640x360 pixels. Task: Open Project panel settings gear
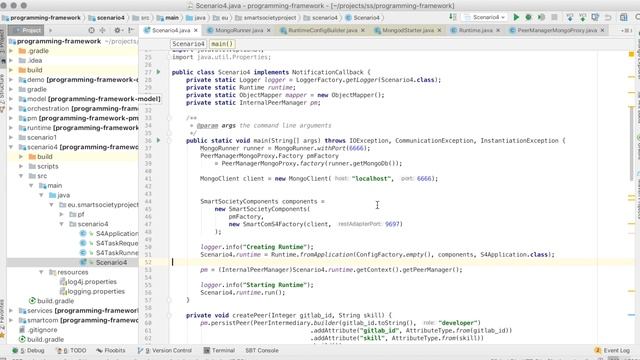[118, 30]
